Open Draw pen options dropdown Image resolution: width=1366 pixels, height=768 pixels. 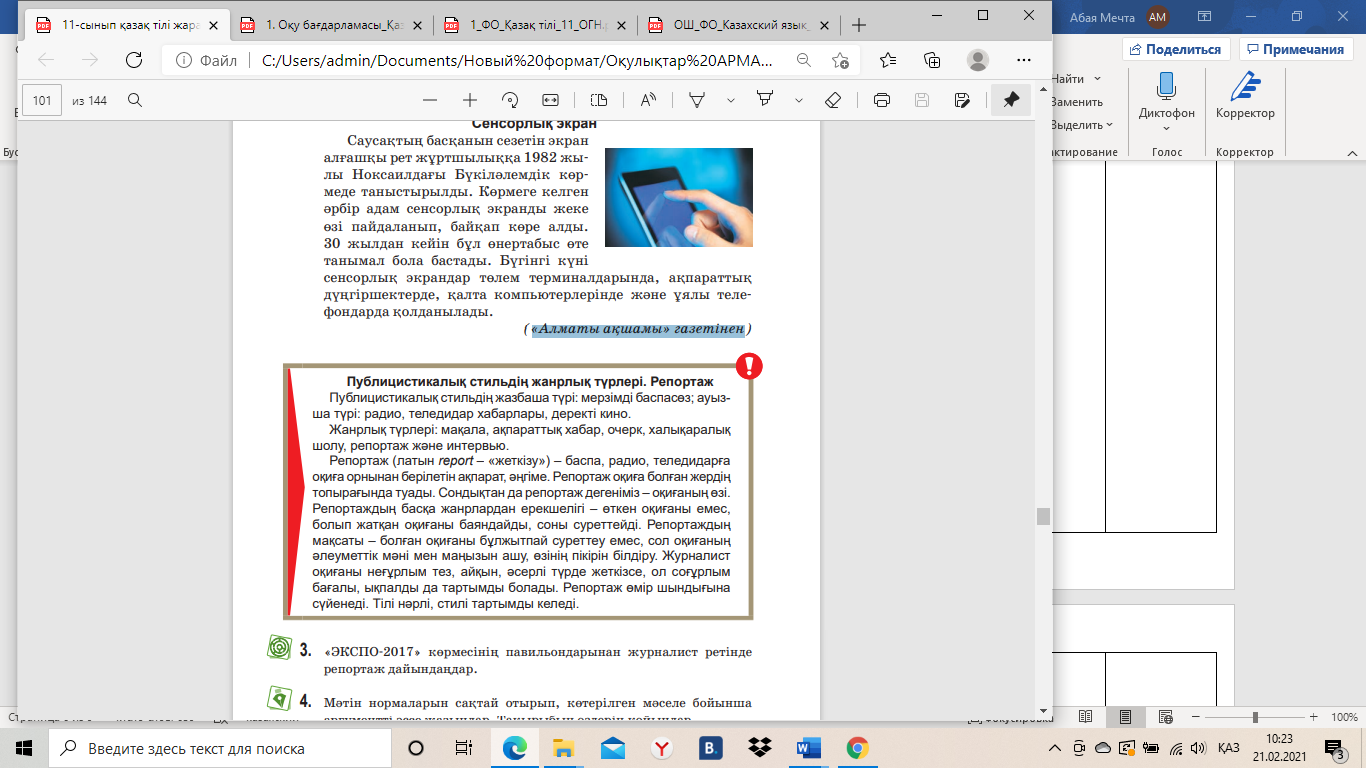(731, 100)
